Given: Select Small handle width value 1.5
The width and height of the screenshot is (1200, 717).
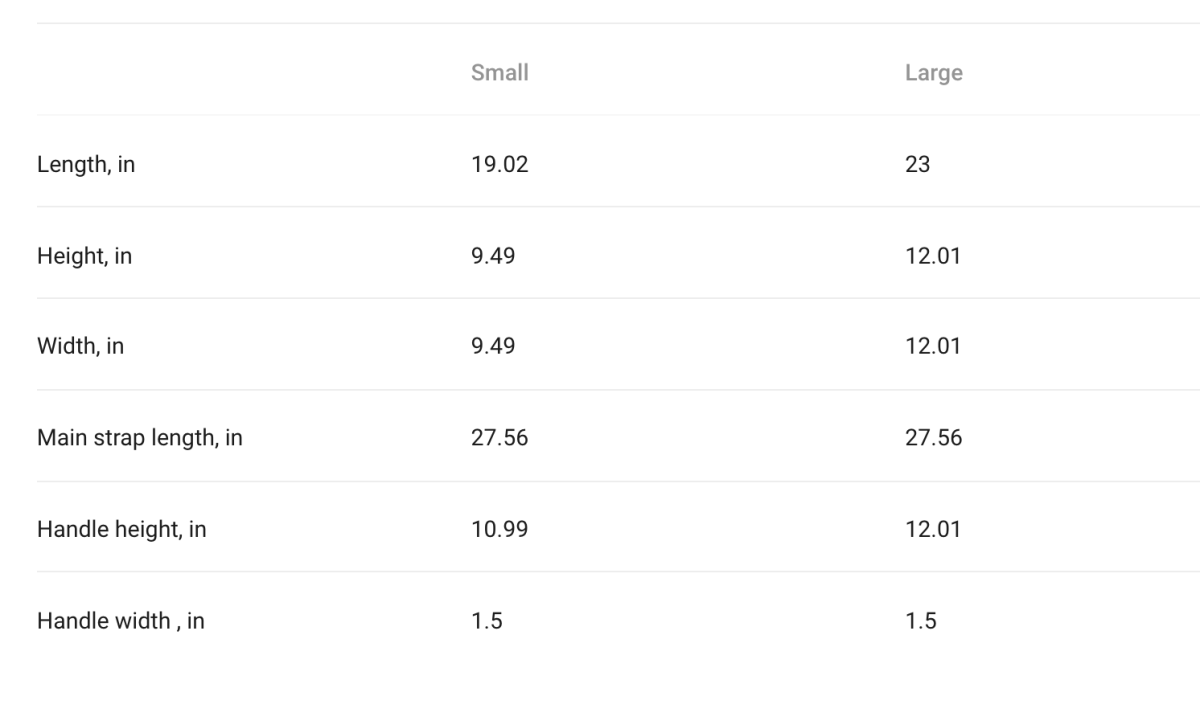Looking at the screenshot, I should coord(486,621).
